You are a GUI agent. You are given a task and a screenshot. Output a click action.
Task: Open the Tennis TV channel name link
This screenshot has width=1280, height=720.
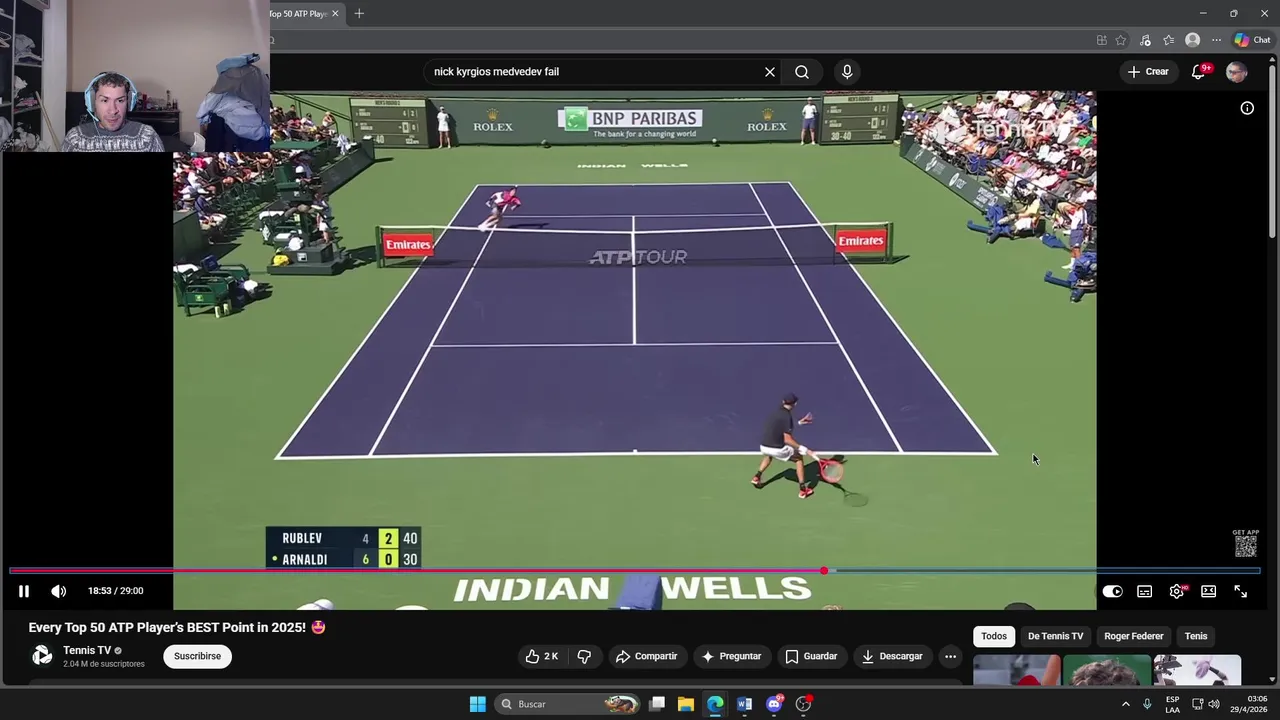tap(87, 650)
